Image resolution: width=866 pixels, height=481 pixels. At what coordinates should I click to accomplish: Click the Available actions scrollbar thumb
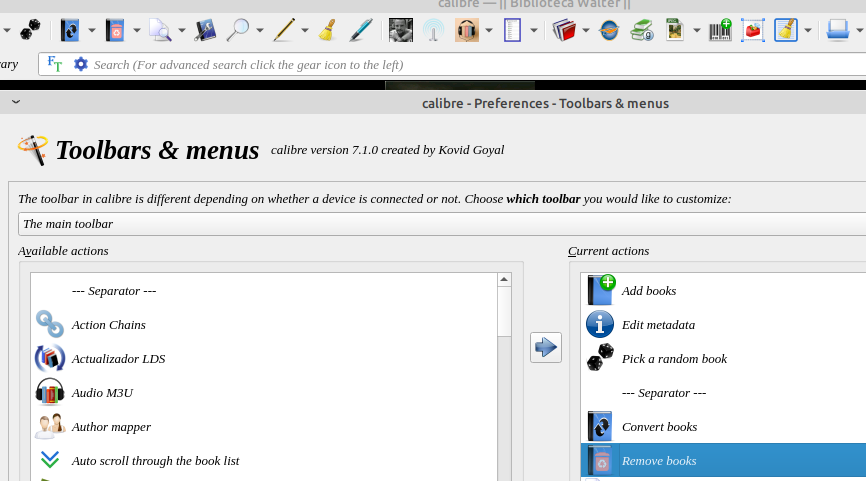coord(504,311)
